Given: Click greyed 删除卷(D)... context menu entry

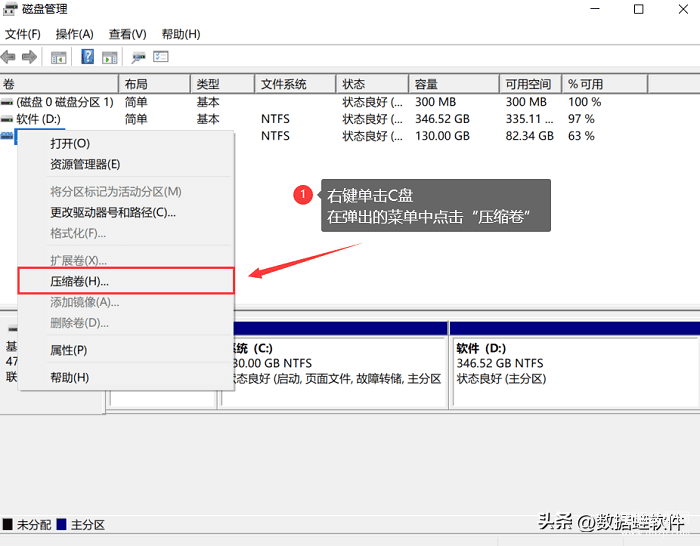Looking at the screenshot, I should 126,323.
